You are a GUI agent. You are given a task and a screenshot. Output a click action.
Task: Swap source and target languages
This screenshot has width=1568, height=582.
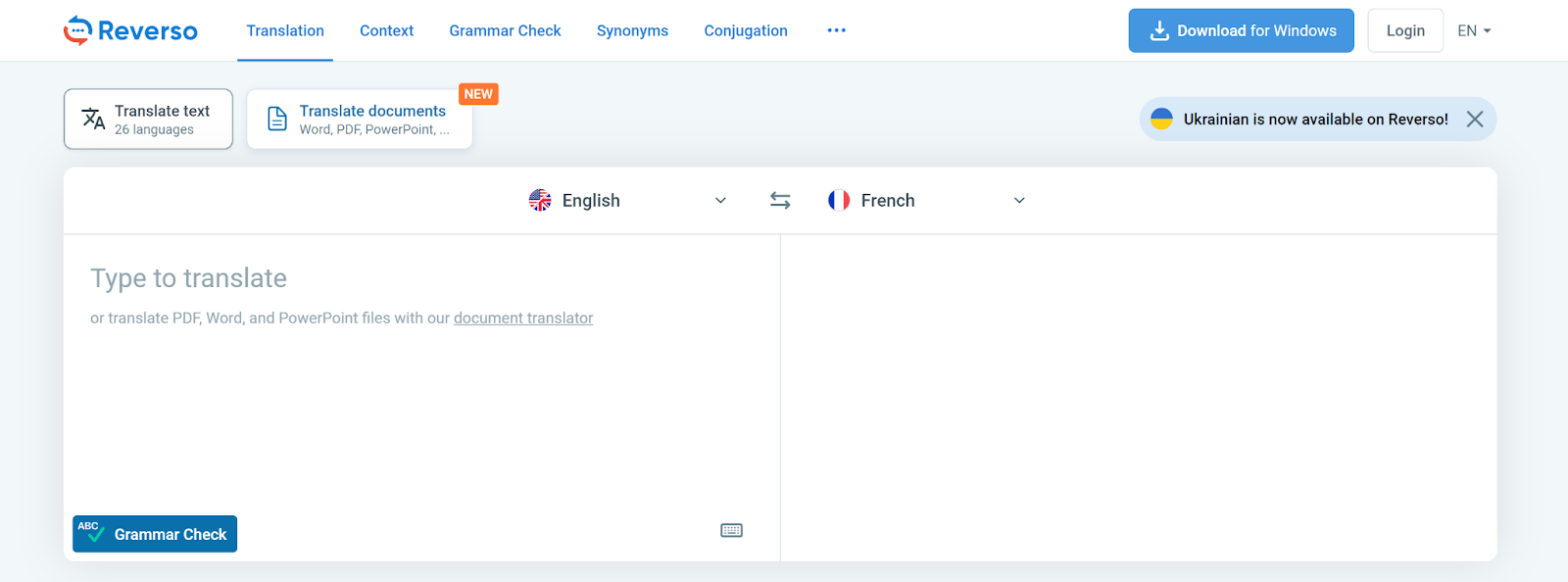[x=780, y=200]
